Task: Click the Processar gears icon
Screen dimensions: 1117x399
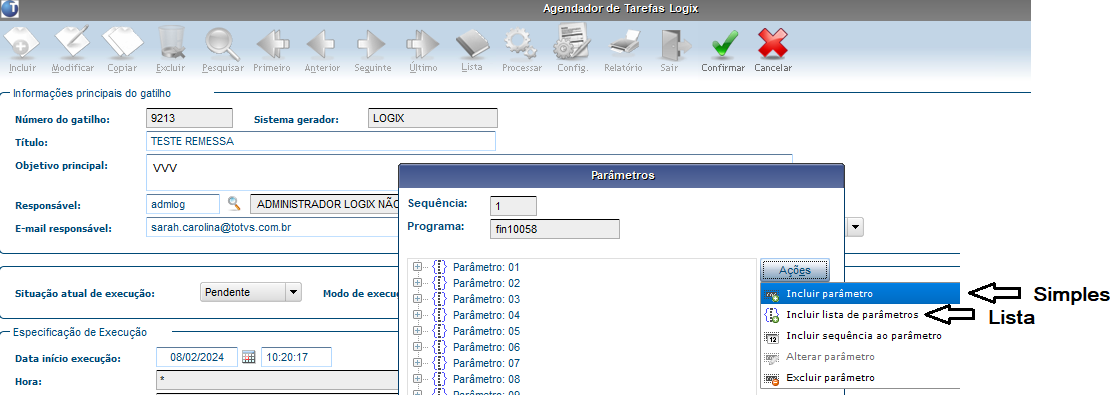Action: pyautogui.click(x=521, y=44)
